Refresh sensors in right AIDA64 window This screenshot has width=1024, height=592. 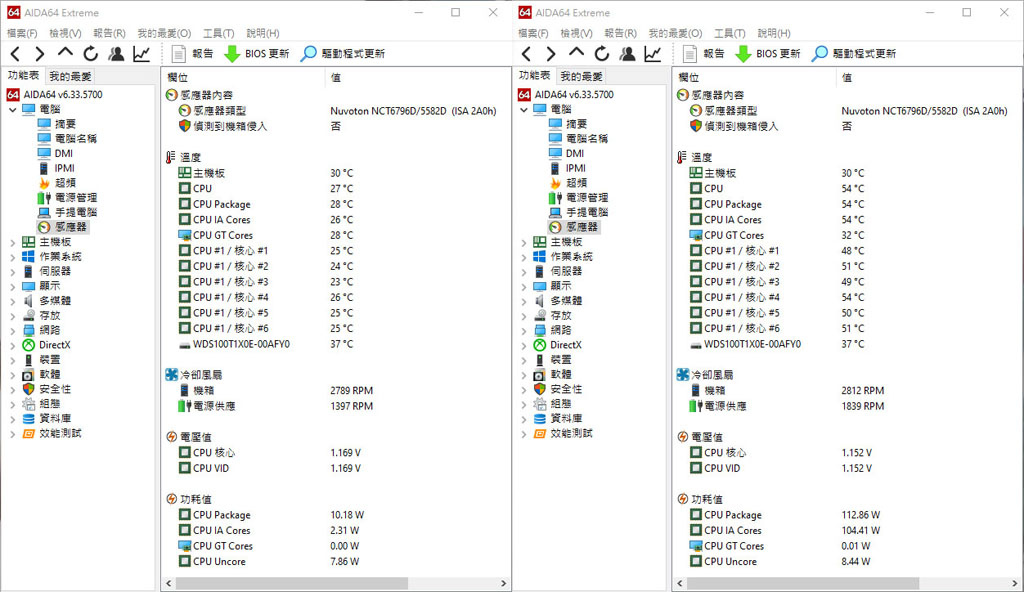point(602,54)
